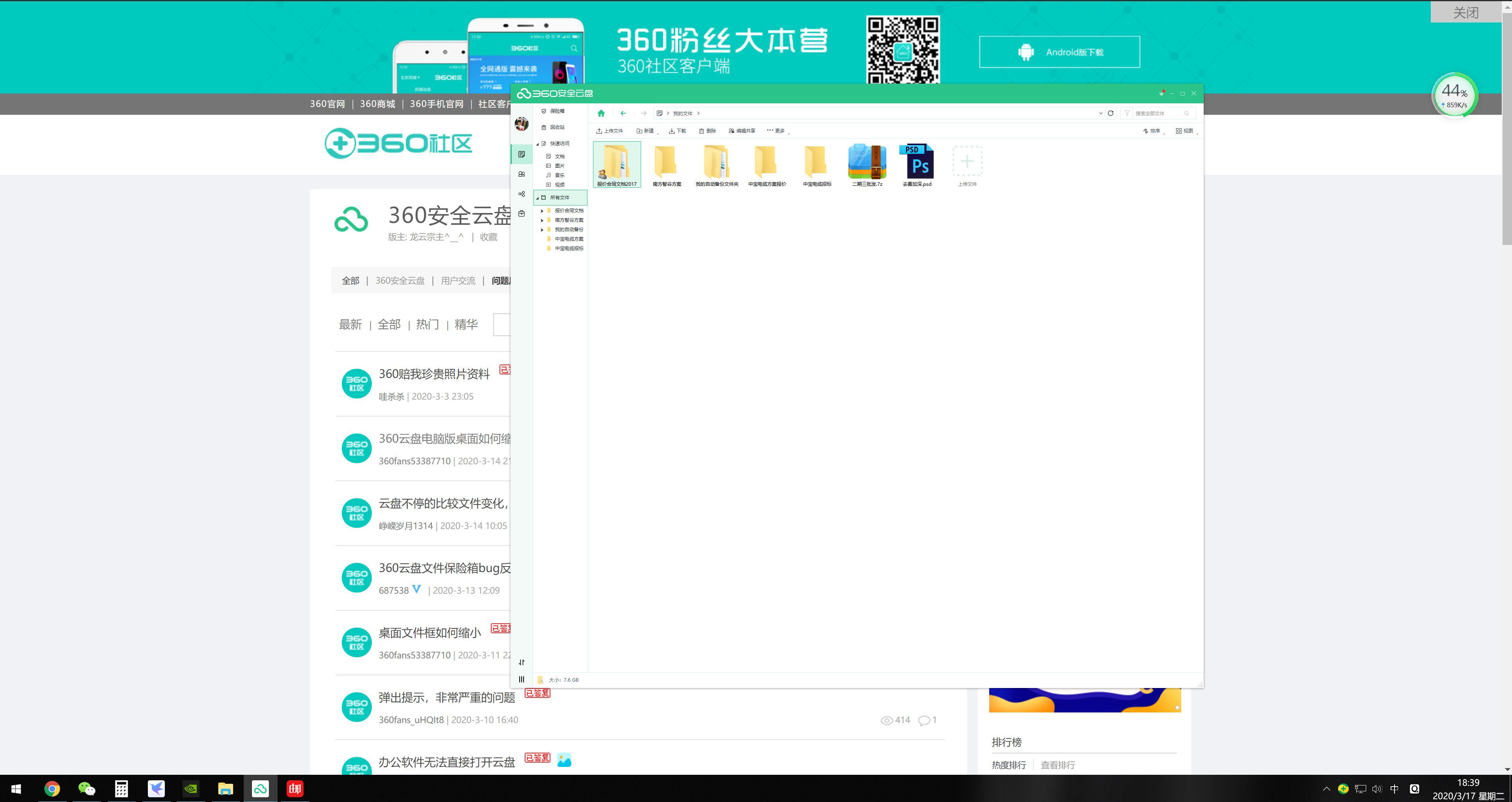Select the 热门 sort tab
The height and width of the screenshot is (802, 1512).
coord(427,324)
